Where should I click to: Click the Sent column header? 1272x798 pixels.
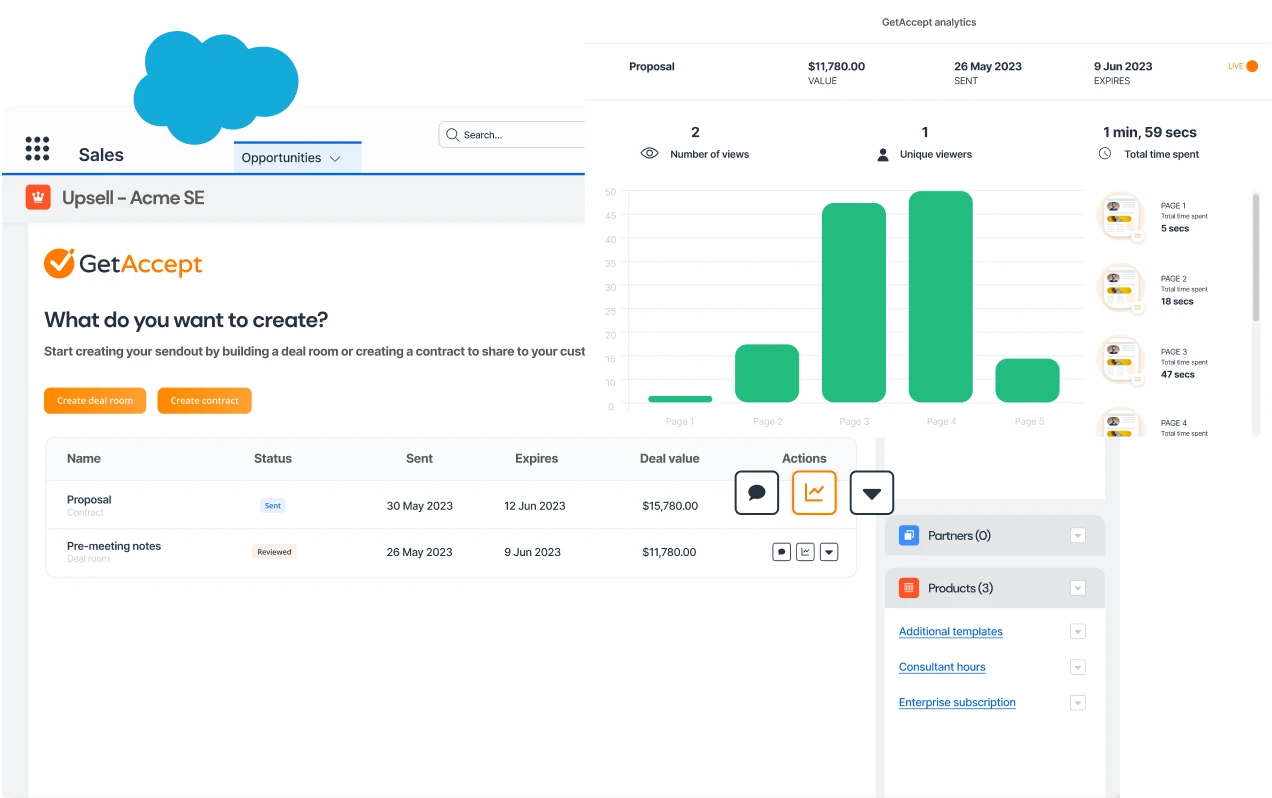(419, 459)
